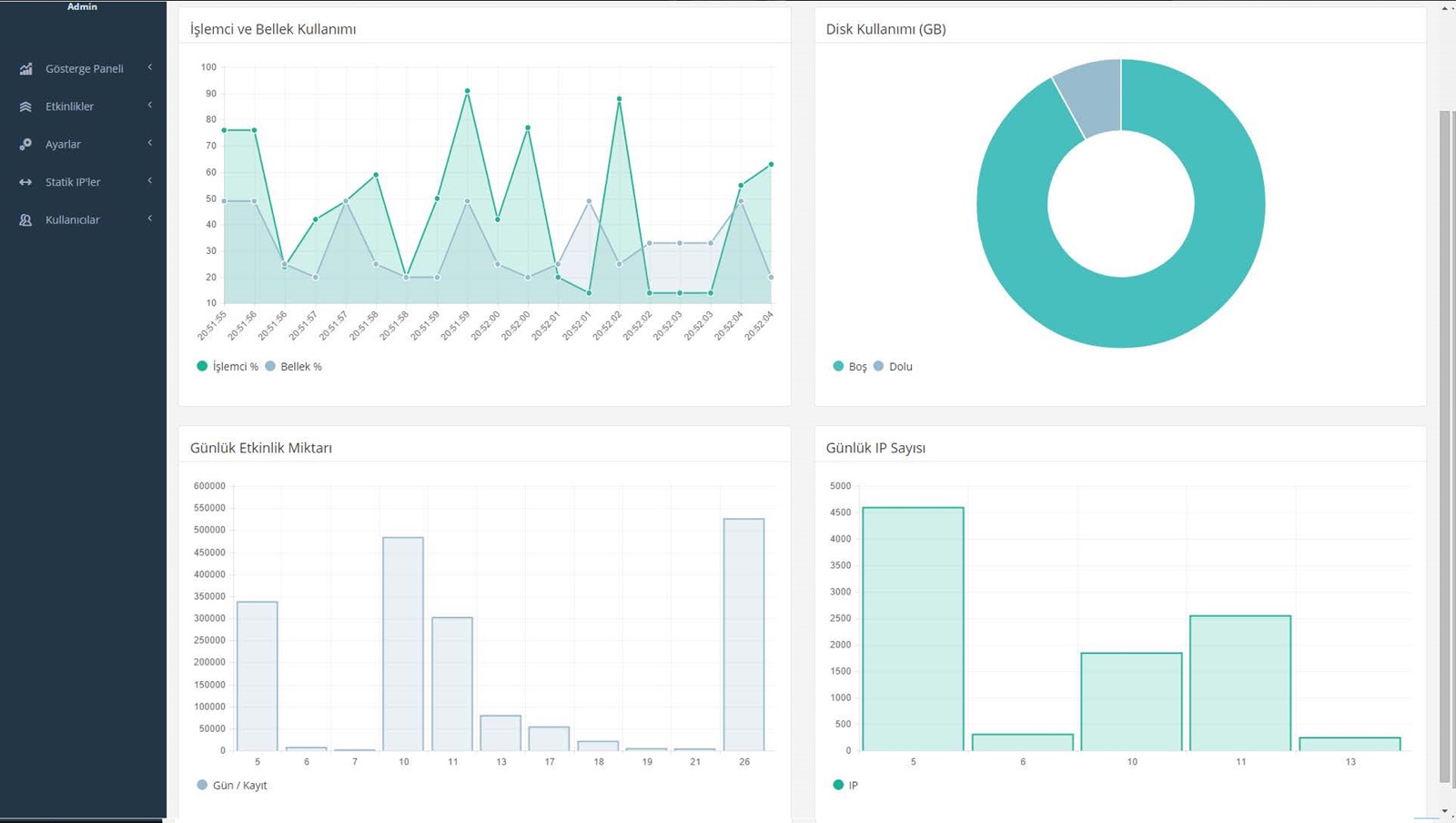Expand the Gösterge Paneli chevron
The width and height of the screenshot is (1456, 823).
click(150, 67)
